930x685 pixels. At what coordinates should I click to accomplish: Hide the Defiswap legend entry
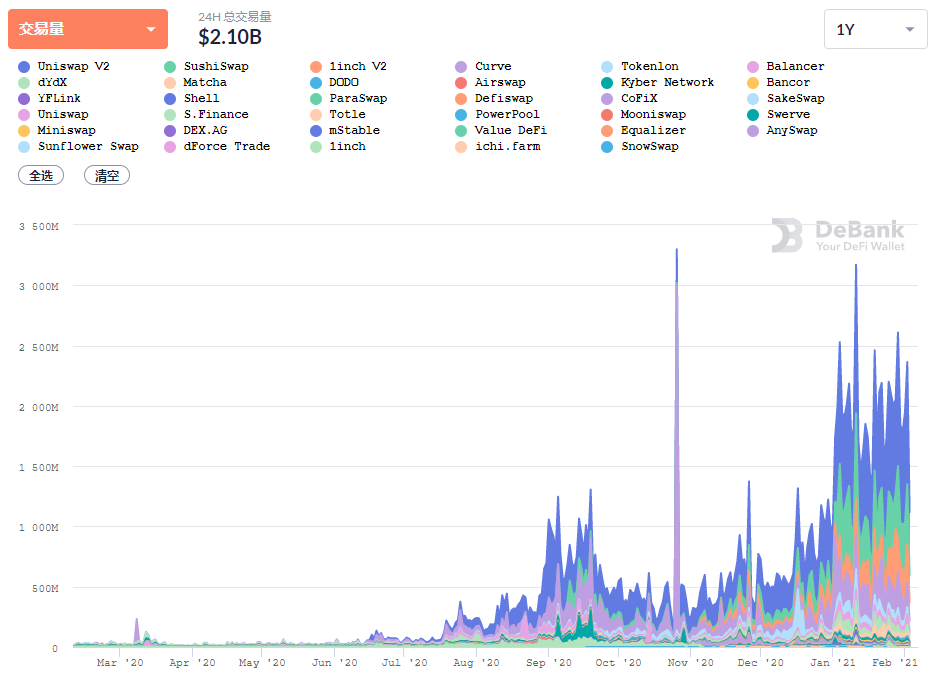tap(494, 98)
